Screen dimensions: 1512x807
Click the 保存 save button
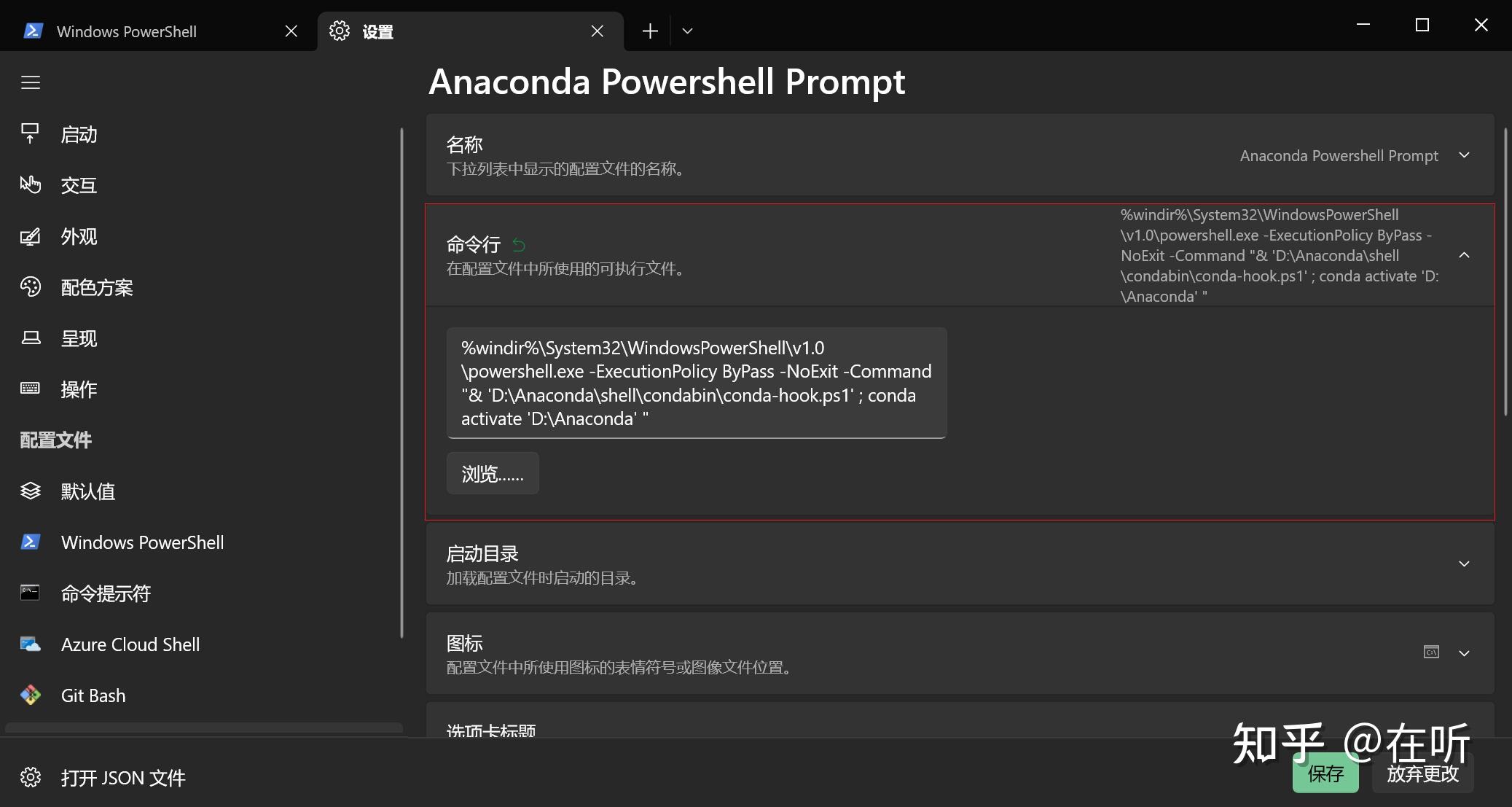click(1326, 774)
